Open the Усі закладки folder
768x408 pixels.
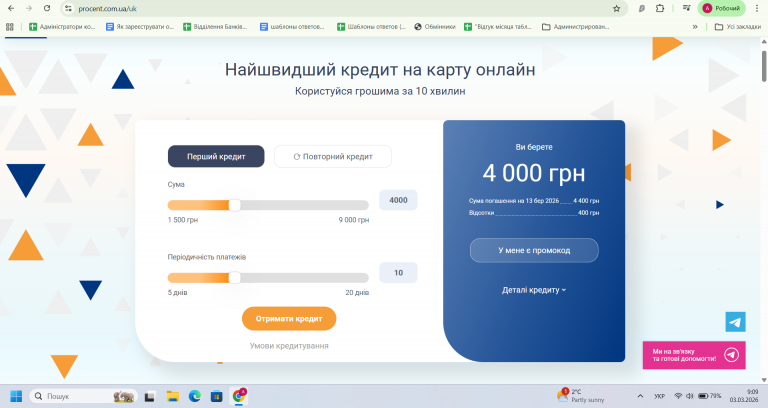pyautogui.click(x=738, y=27)
